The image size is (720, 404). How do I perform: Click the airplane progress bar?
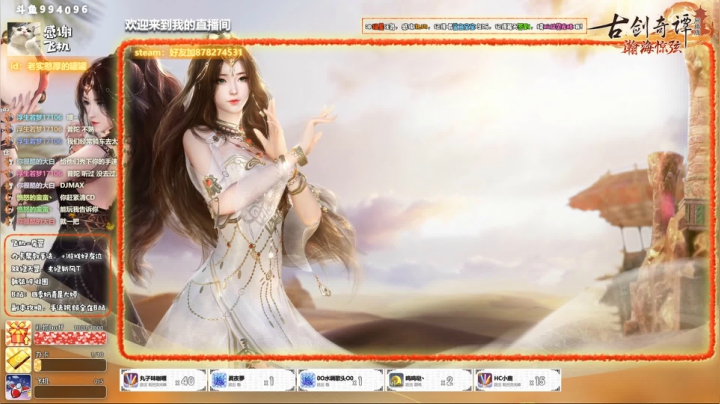click(70, 392)
